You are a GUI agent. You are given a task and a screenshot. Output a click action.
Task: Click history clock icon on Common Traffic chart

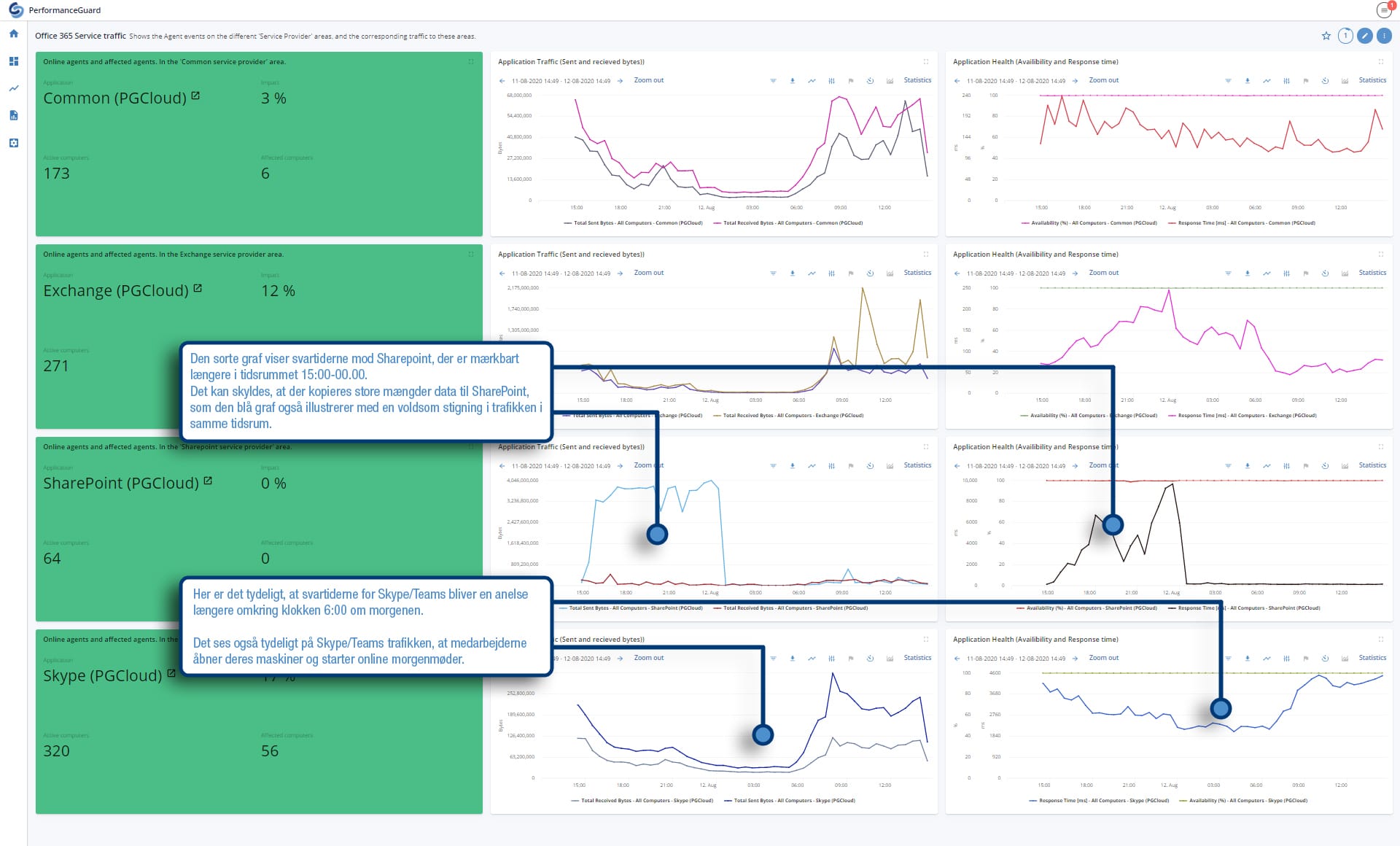click(870, 81)
